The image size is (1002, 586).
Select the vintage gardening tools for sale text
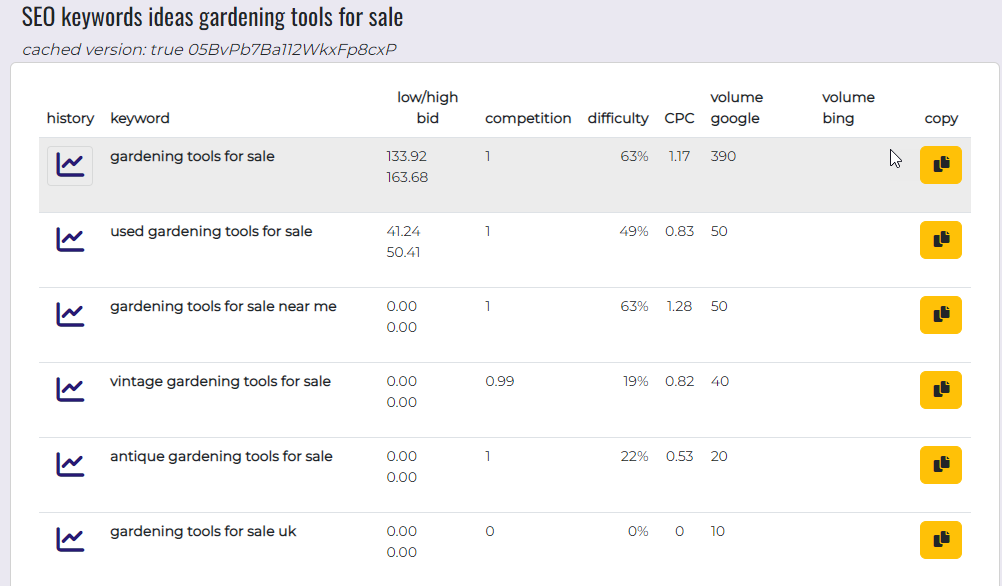(220, 382)
